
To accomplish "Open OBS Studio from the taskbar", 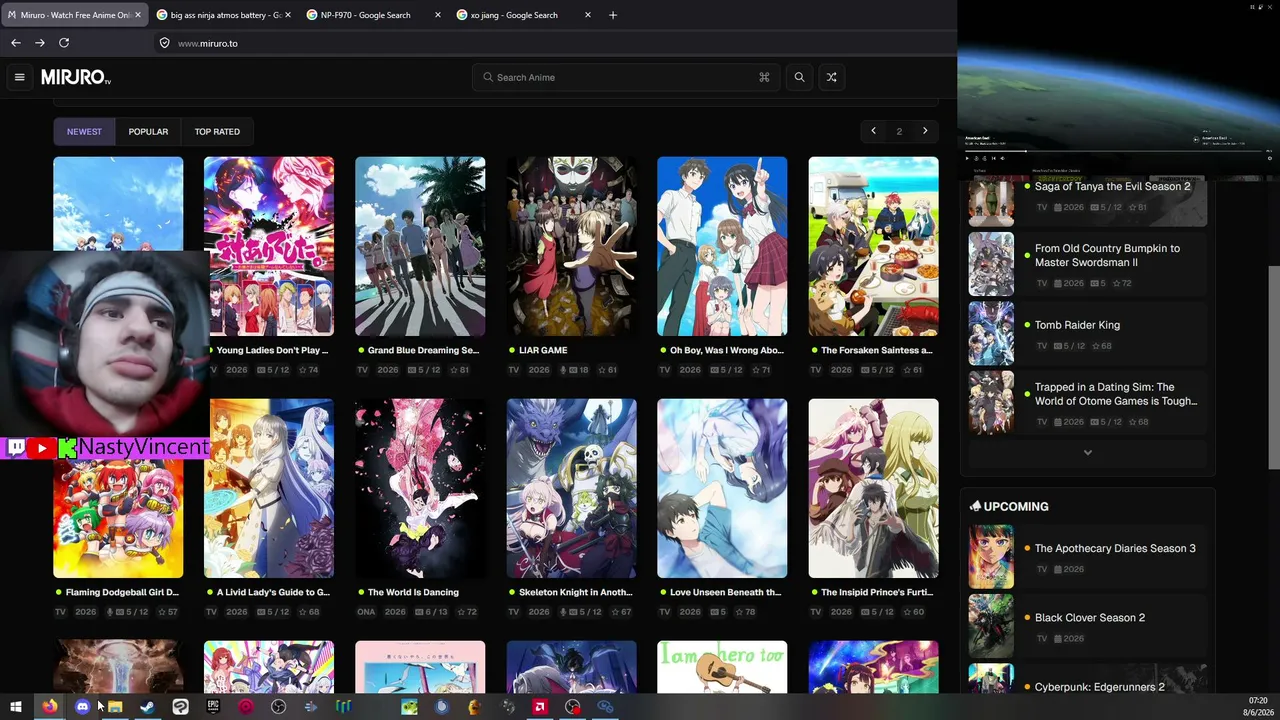I will click(x=278, y=707).
